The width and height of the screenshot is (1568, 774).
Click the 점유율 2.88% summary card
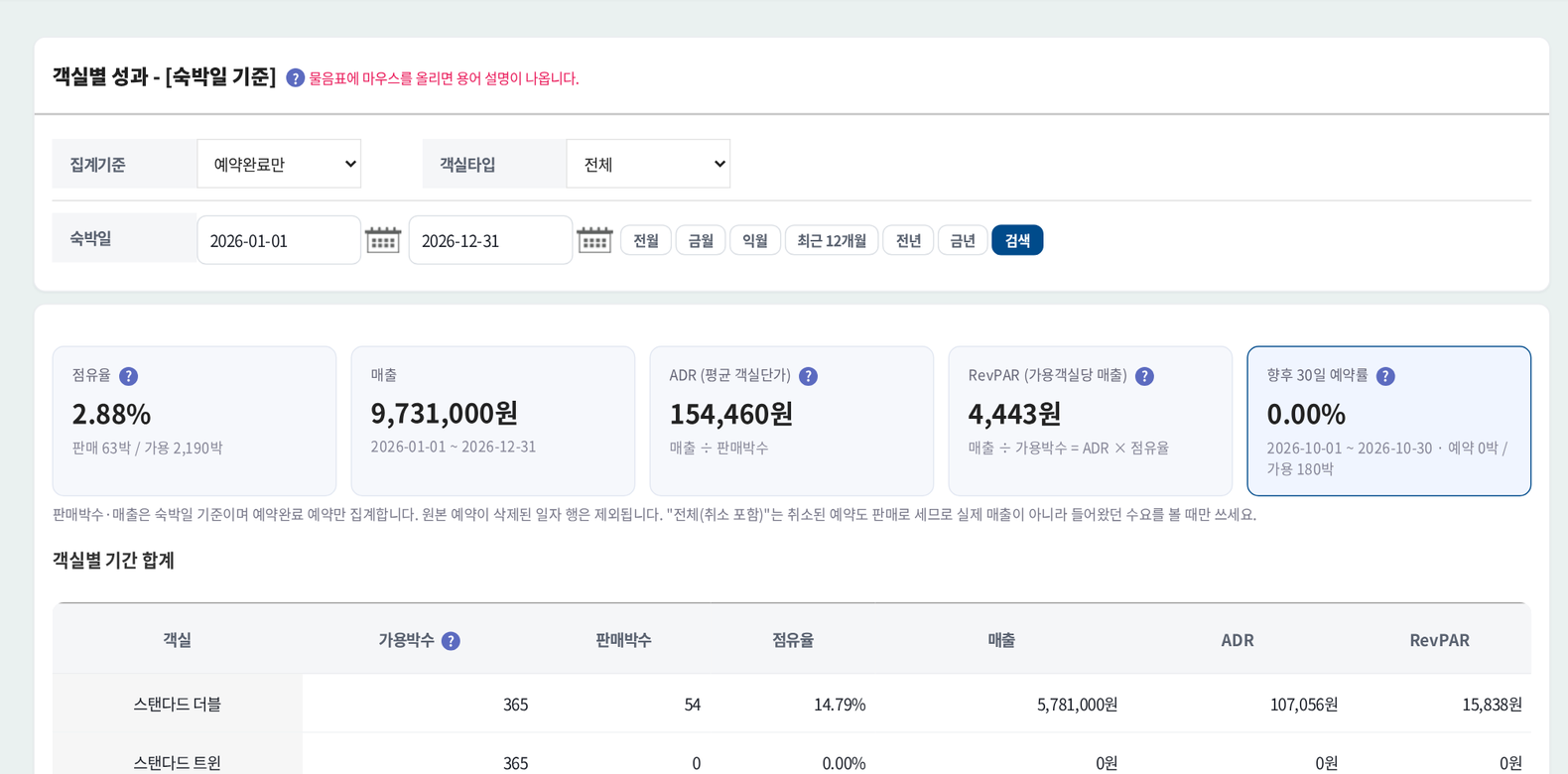click(x=195, y=421)
